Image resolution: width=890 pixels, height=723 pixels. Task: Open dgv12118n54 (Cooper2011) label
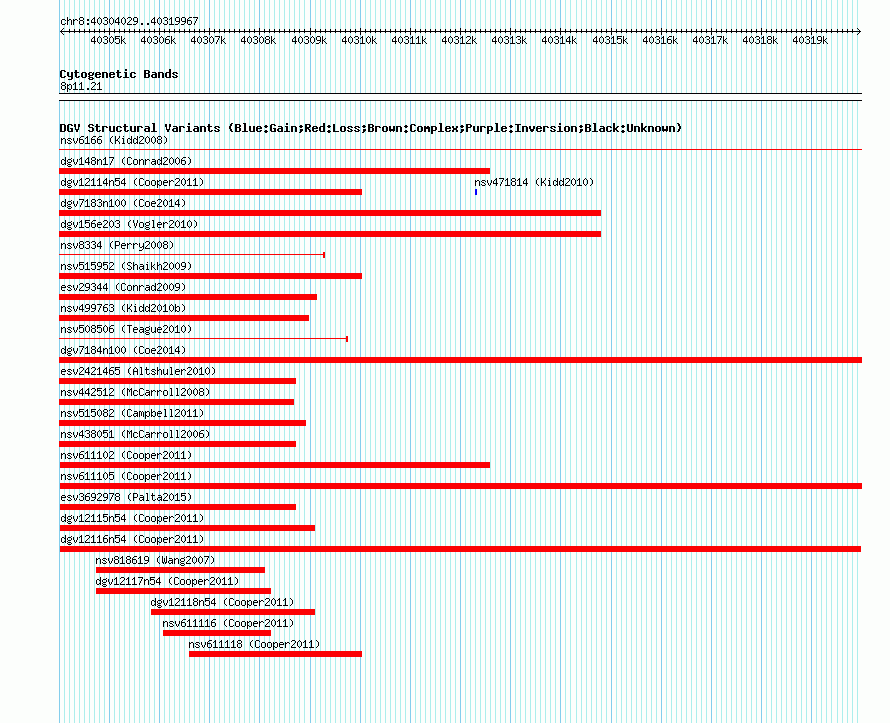click(222, 603)
